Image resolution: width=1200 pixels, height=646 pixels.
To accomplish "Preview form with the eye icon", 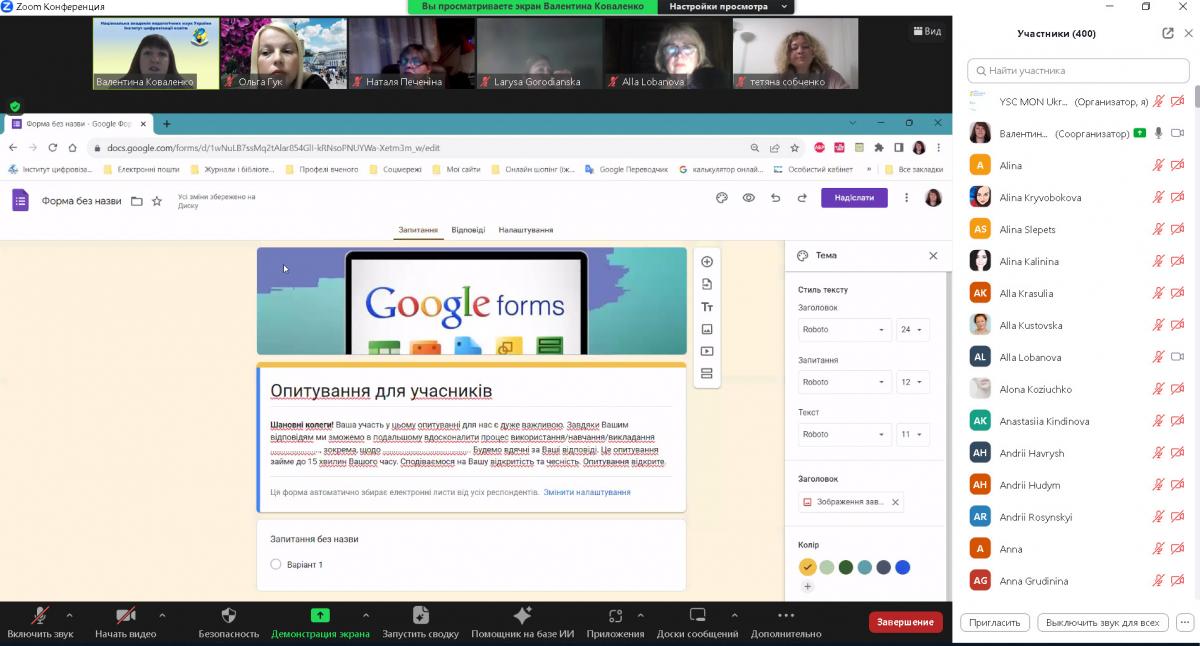I will (748, 198).
